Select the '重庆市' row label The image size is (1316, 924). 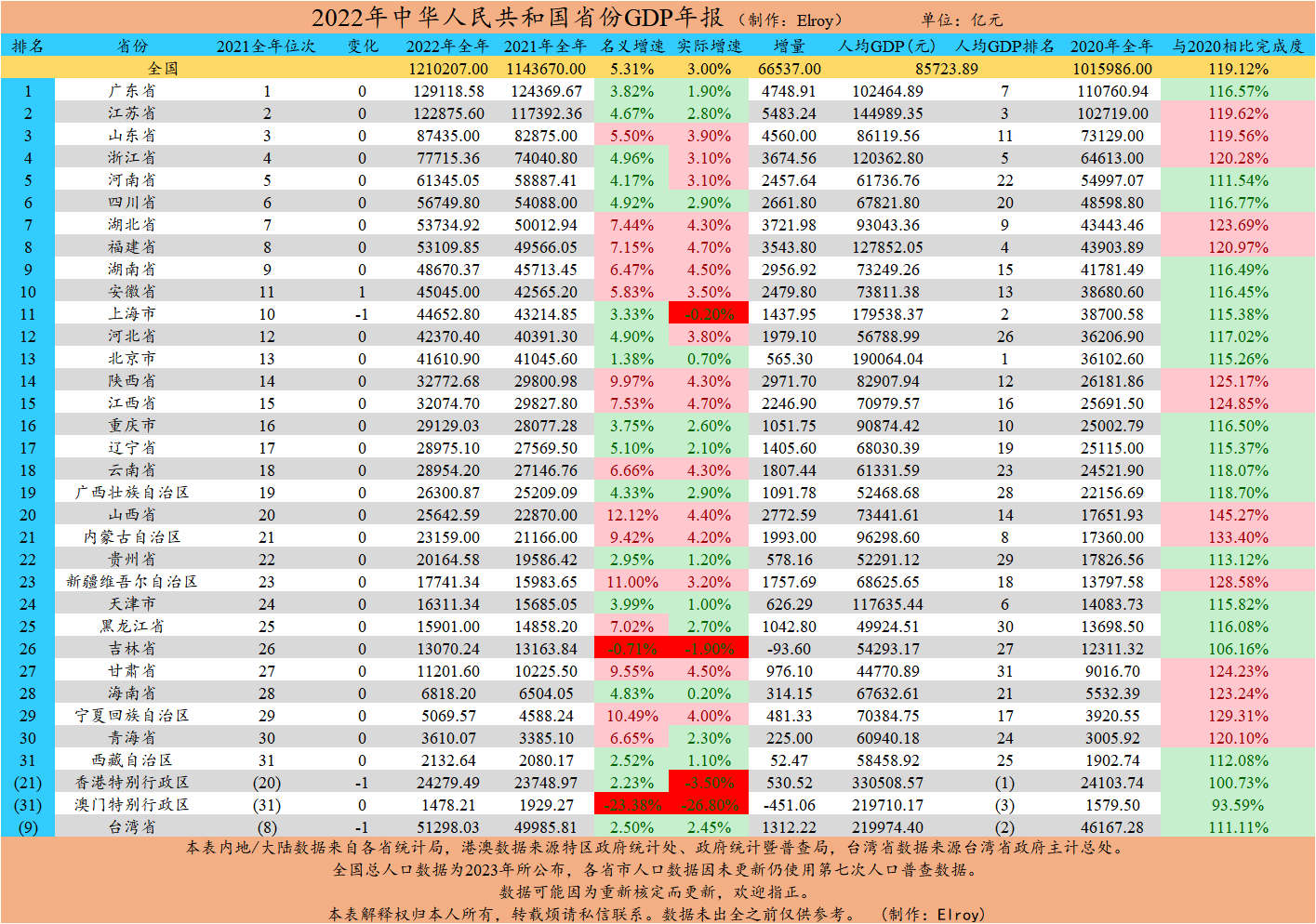132,425
